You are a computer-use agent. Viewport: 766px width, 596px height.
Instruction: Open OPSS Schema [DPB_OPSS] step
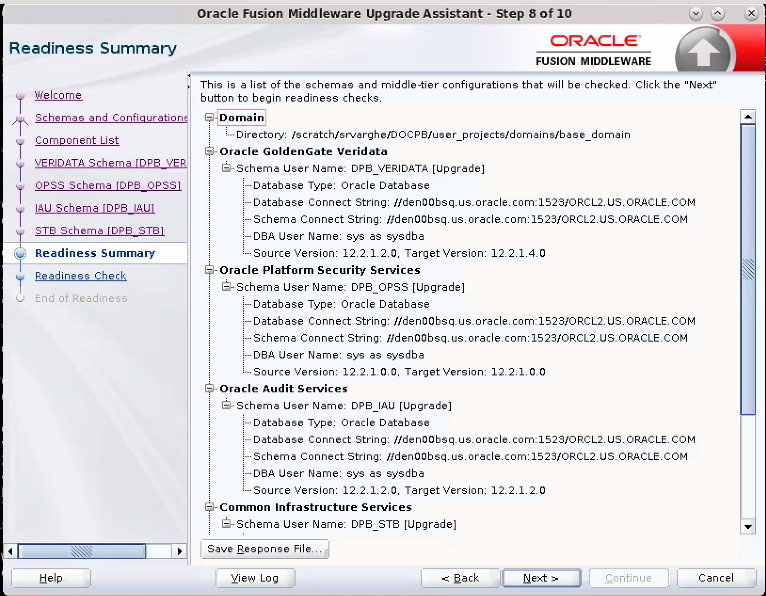[x=108, y=185]
